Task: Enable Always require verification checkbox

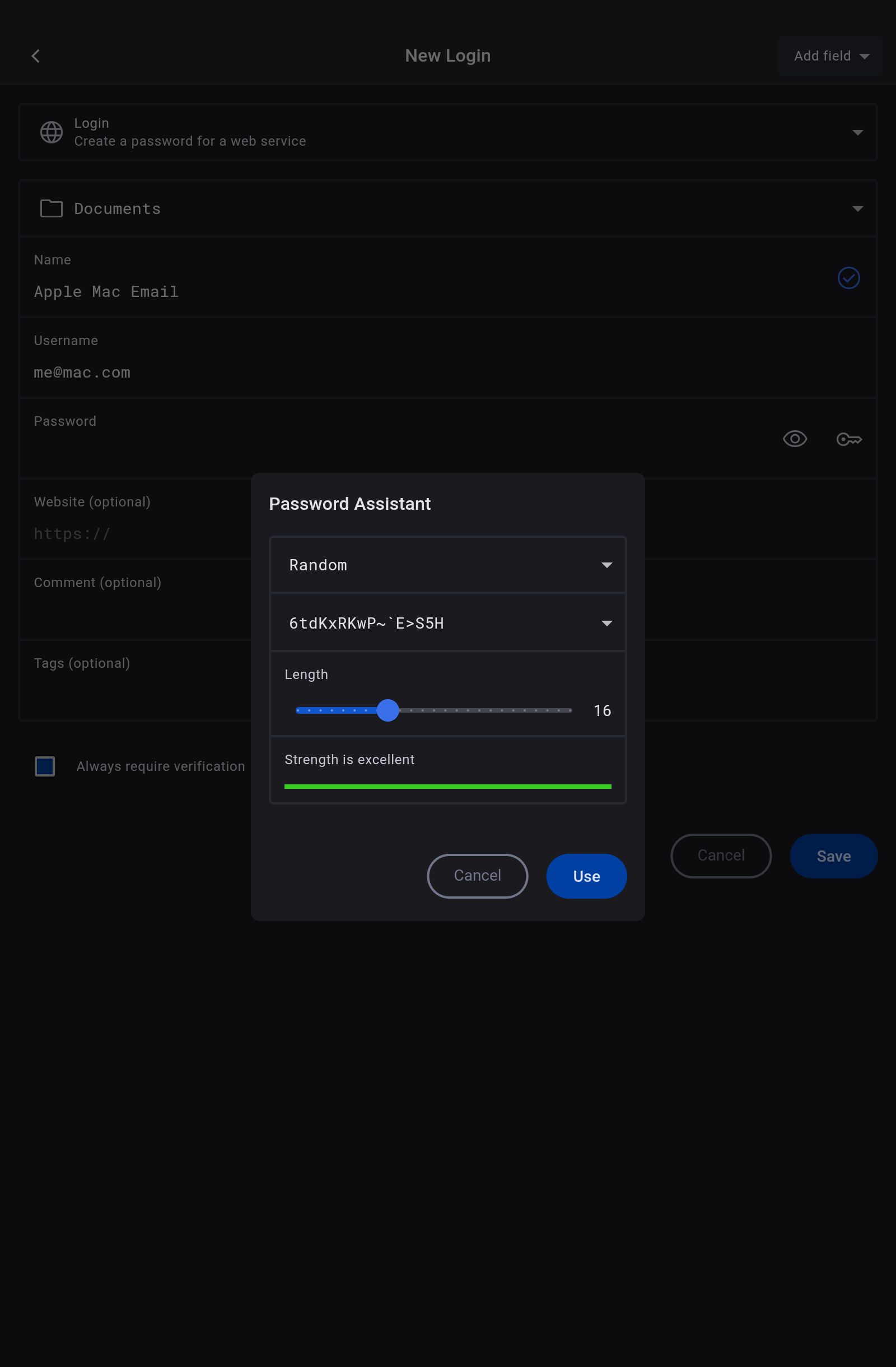Action: [45, 766]
